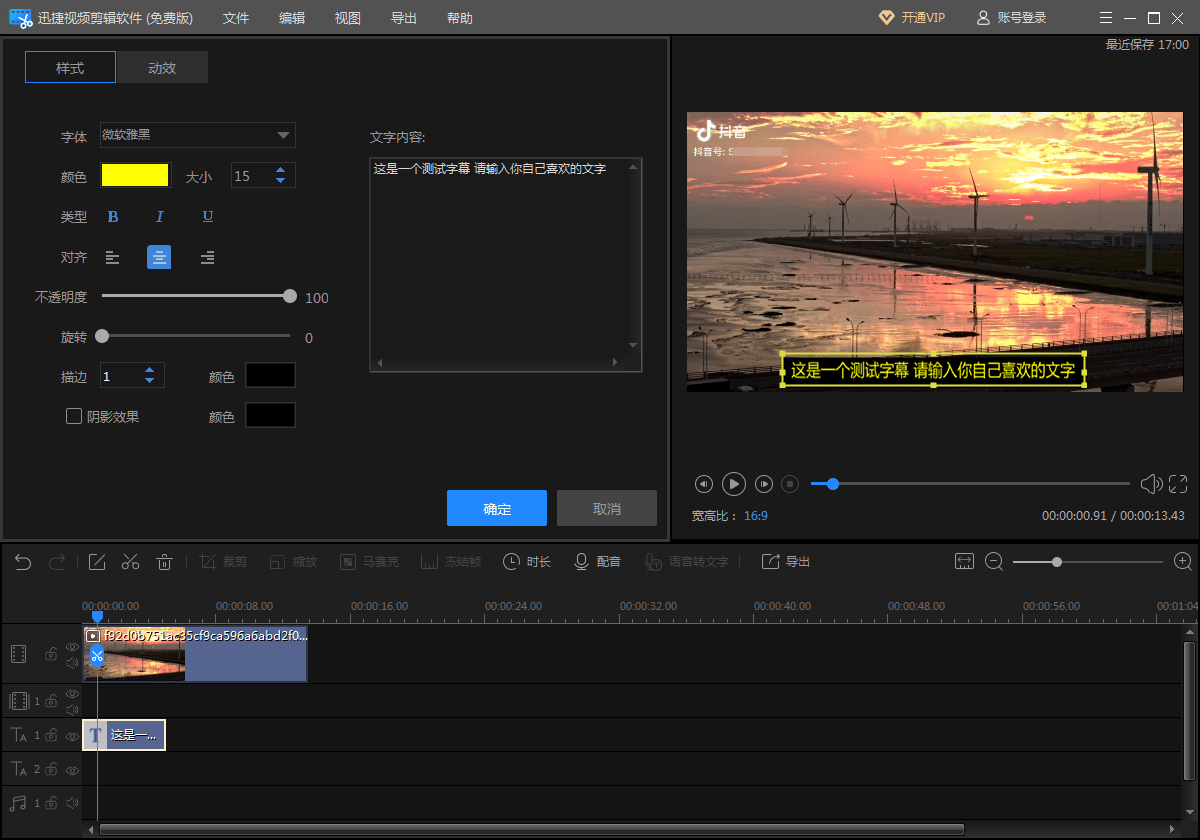This screenshot has height=840, width=1200.
Task: Click the 阴影效果 shadow color swatch
Action: [271, 415]
